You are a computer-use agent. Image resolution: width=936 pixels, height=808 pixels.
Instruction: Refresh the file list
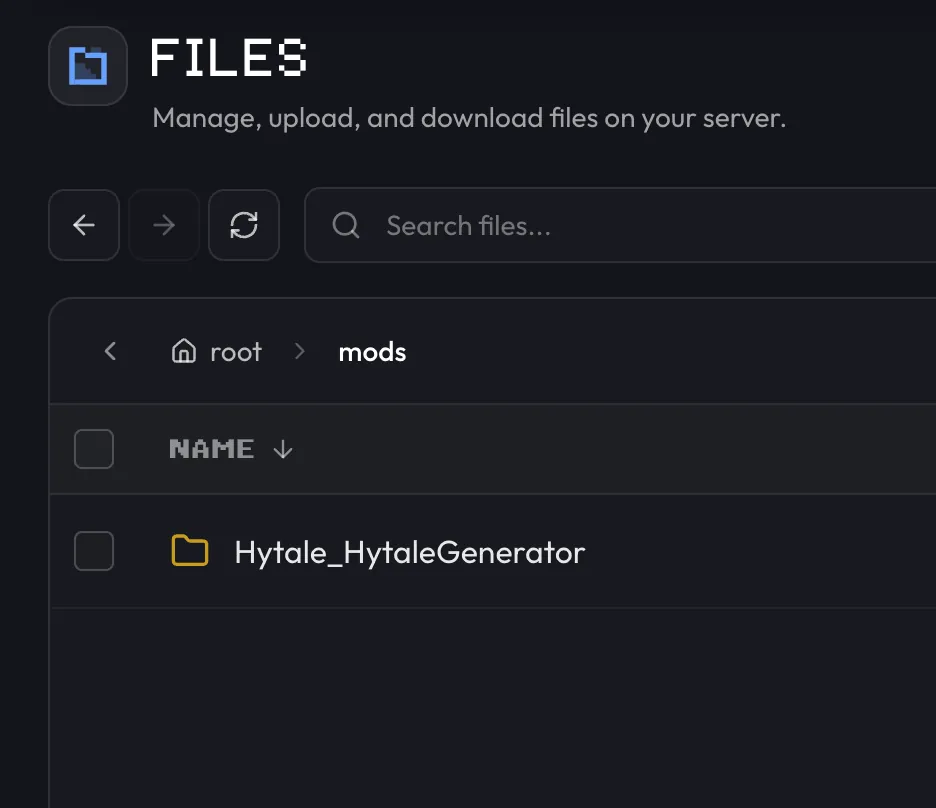tap(244, 225)
